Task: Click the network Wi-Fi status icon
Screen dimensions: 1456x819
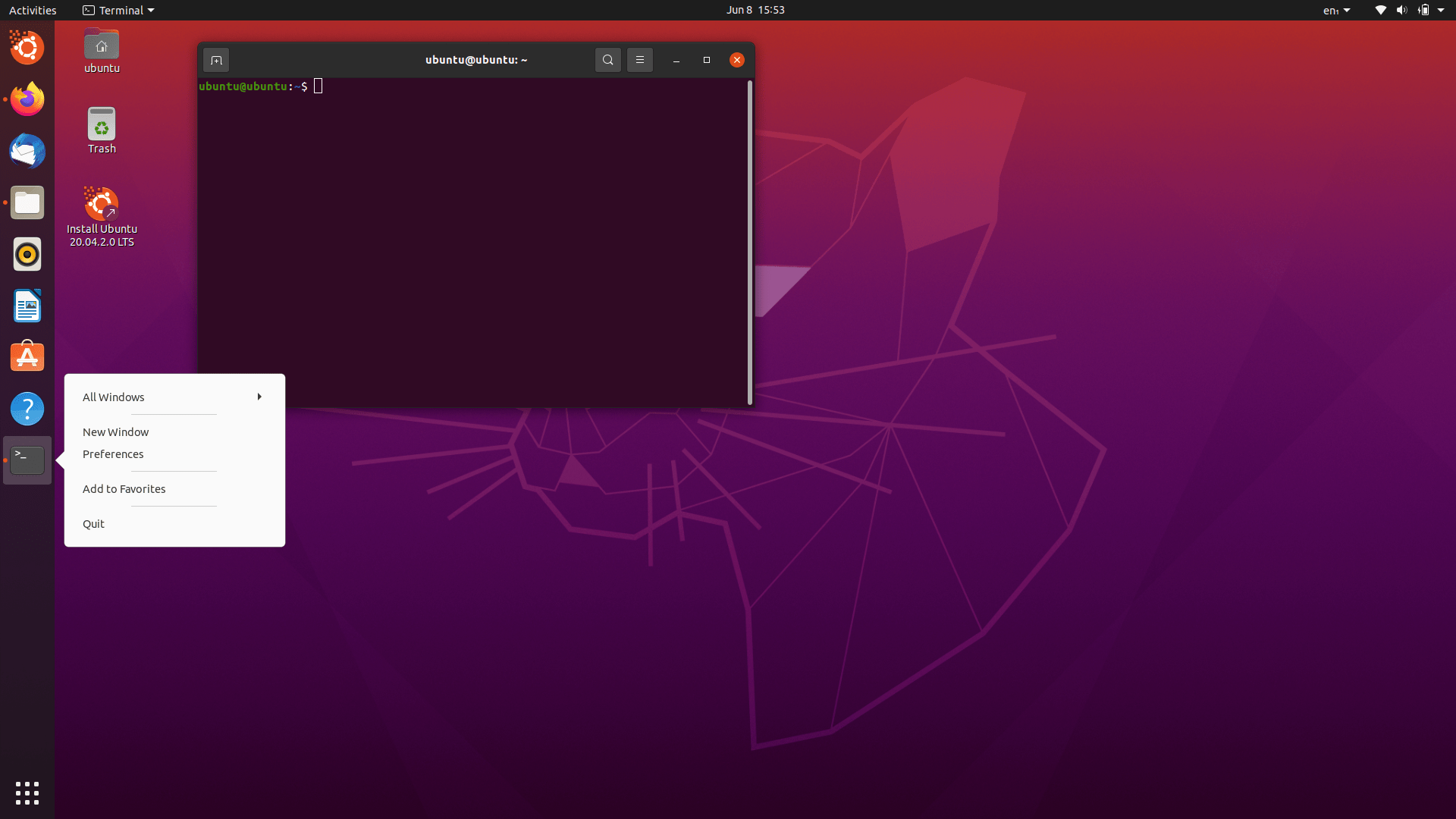Action: [x=1381, y=11]
